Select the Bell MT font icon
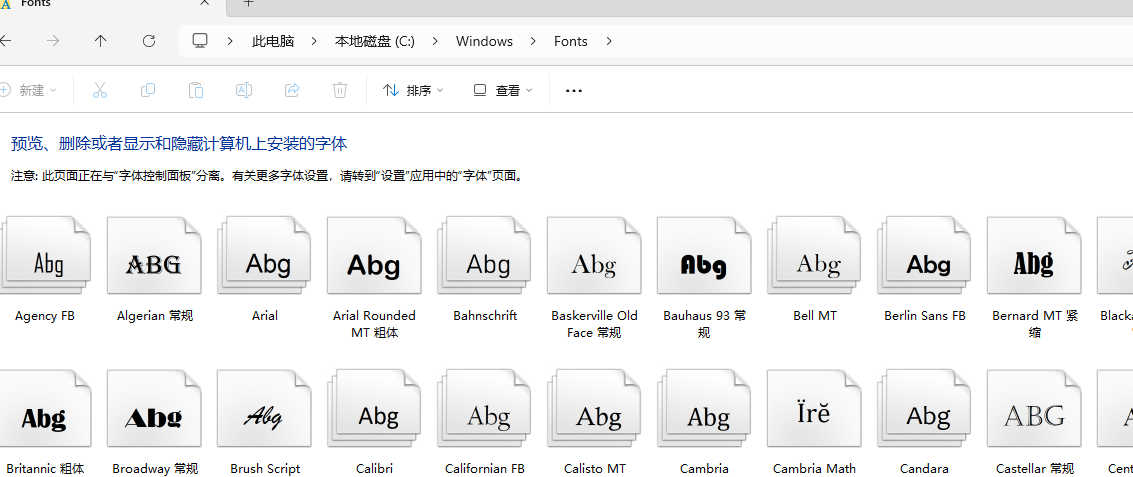This screenshot has height=477, width=1133. [814, 257]
